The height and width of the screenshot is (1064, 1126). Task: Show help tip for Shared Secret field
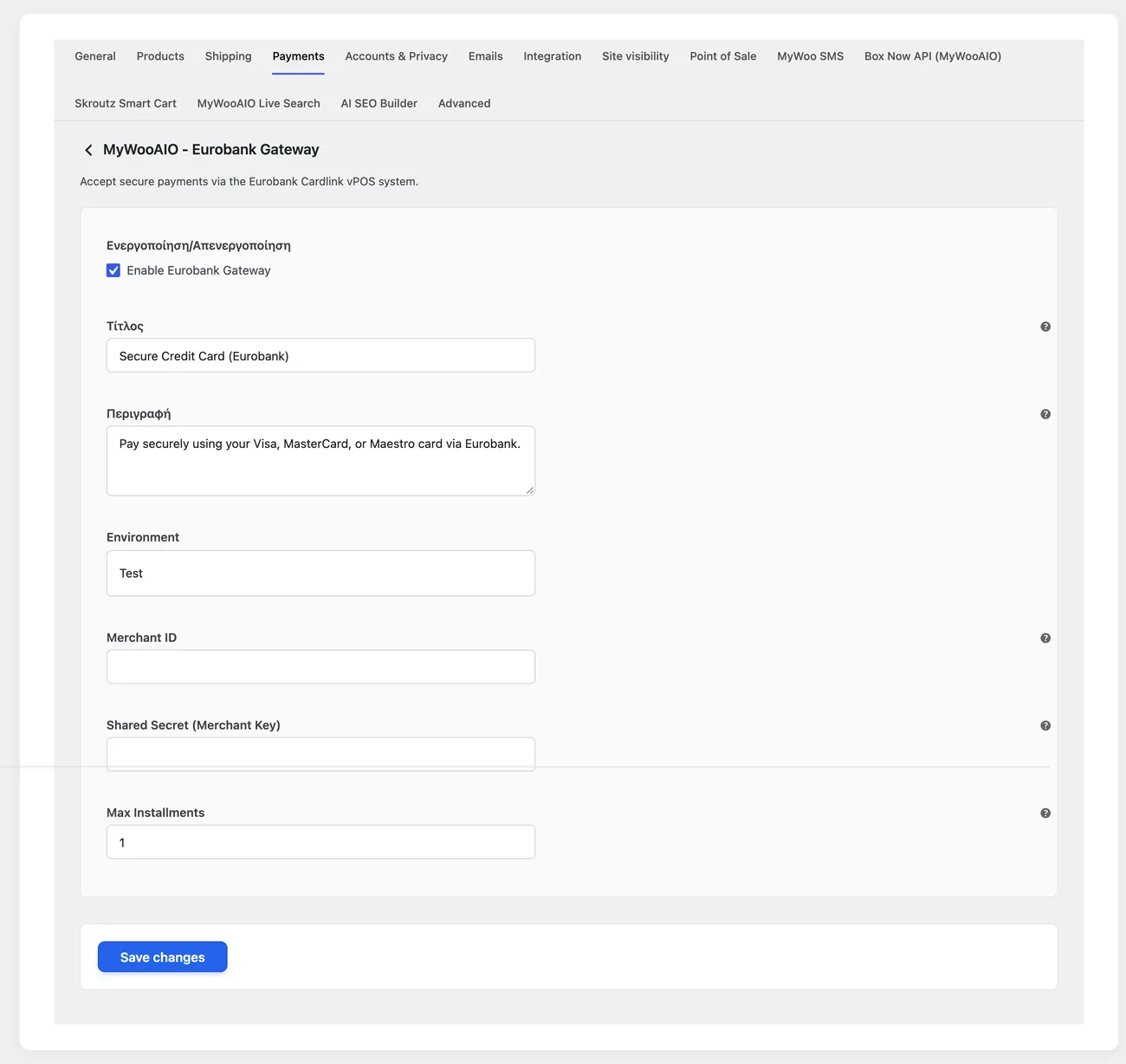1045,725
